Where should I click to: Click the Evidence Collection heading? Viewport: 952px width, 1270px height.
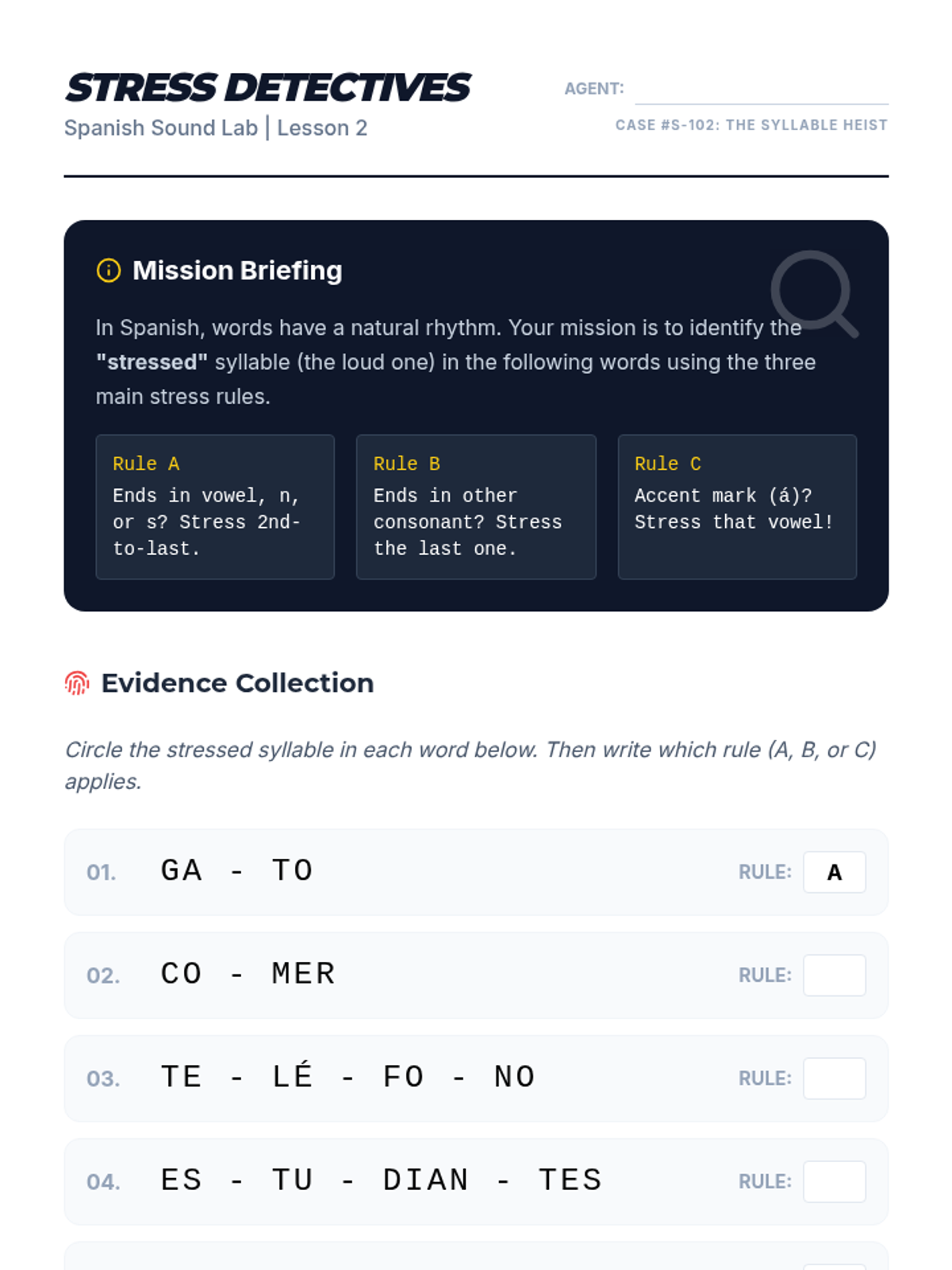[x=237, y=683]
